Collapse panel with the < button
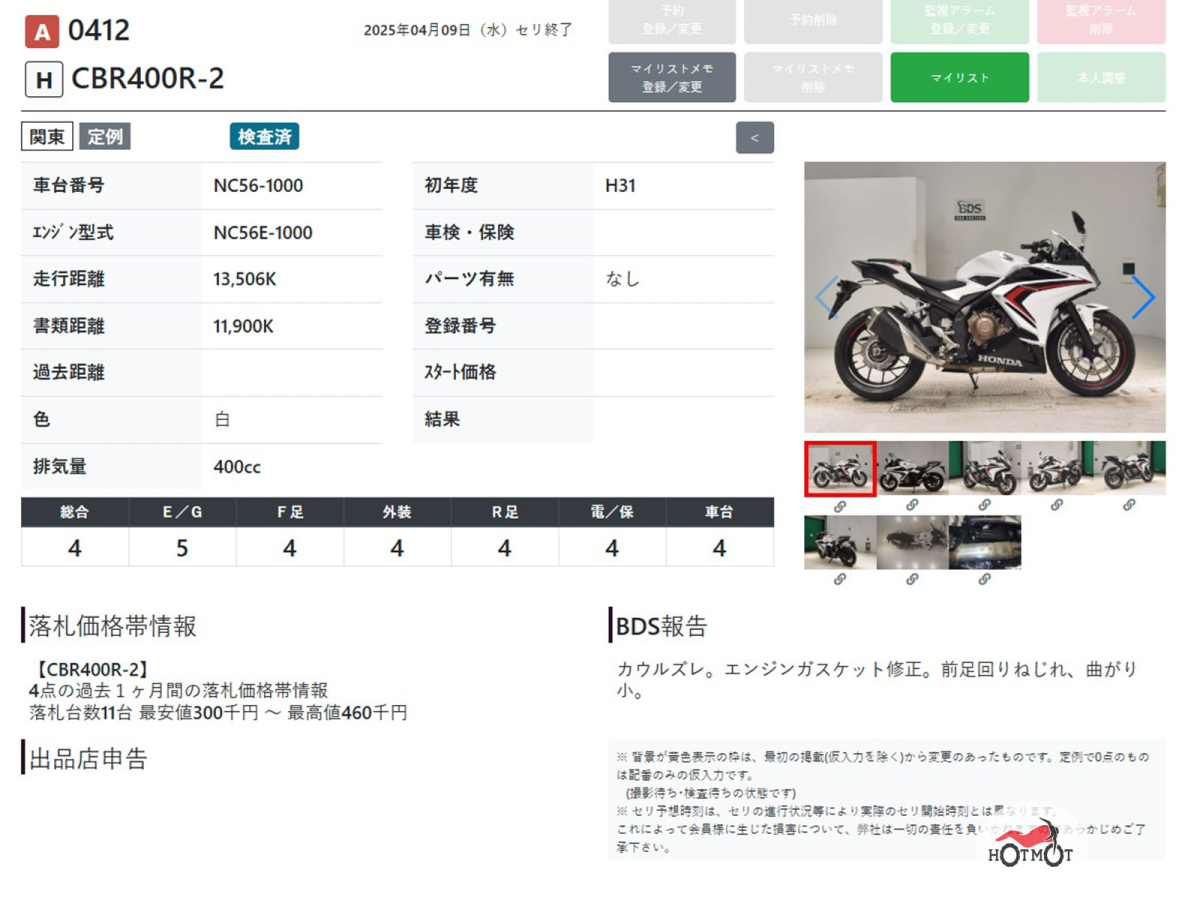Viewport: 1200px width, 906px height. tap(755, 138)
